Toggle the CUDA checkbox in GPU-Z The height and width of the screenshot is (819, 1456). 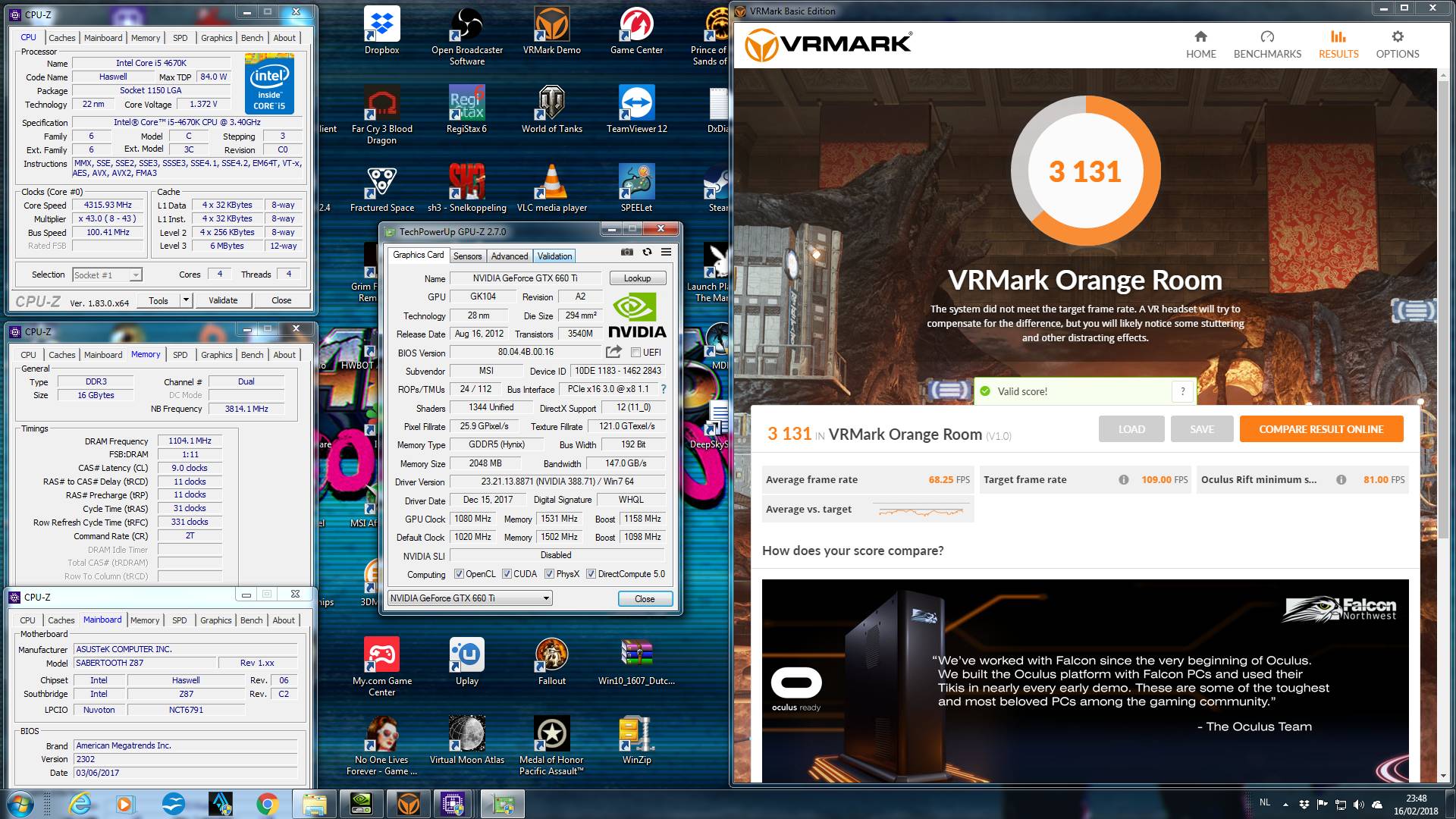[x=507, y=574]
